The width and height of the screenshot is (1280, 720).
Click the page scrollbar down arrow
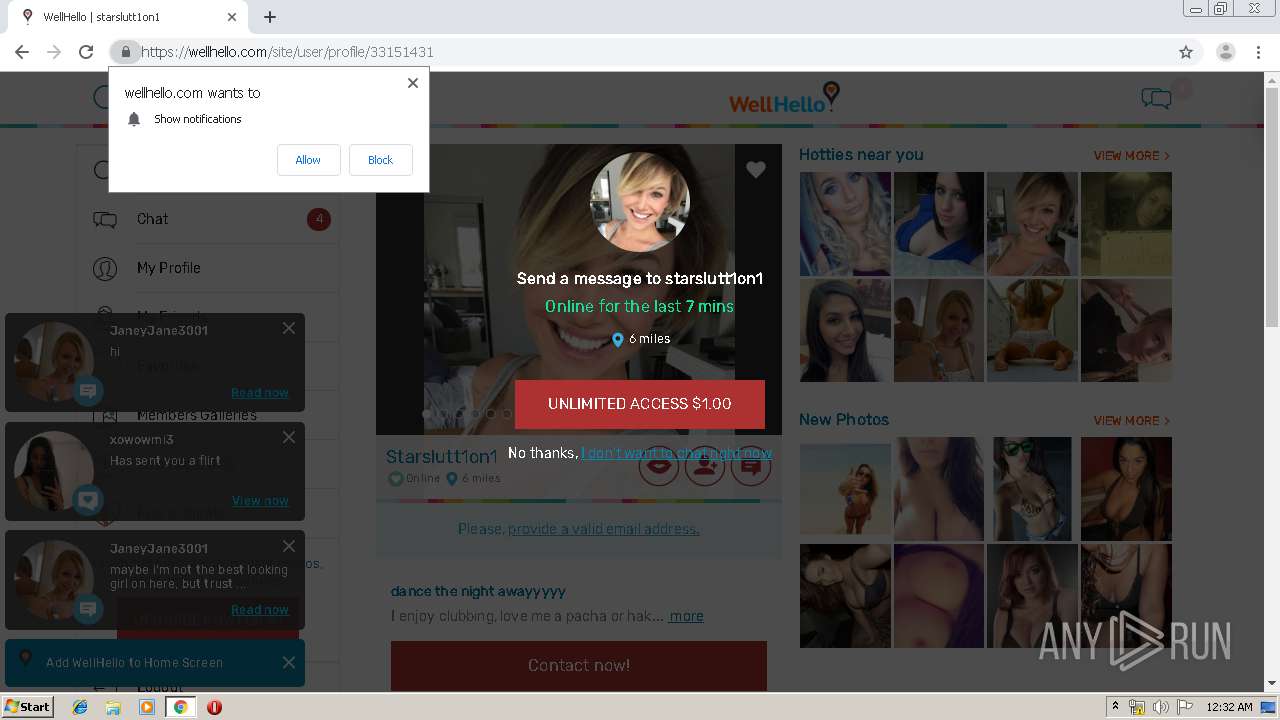tap(1272, 684)
